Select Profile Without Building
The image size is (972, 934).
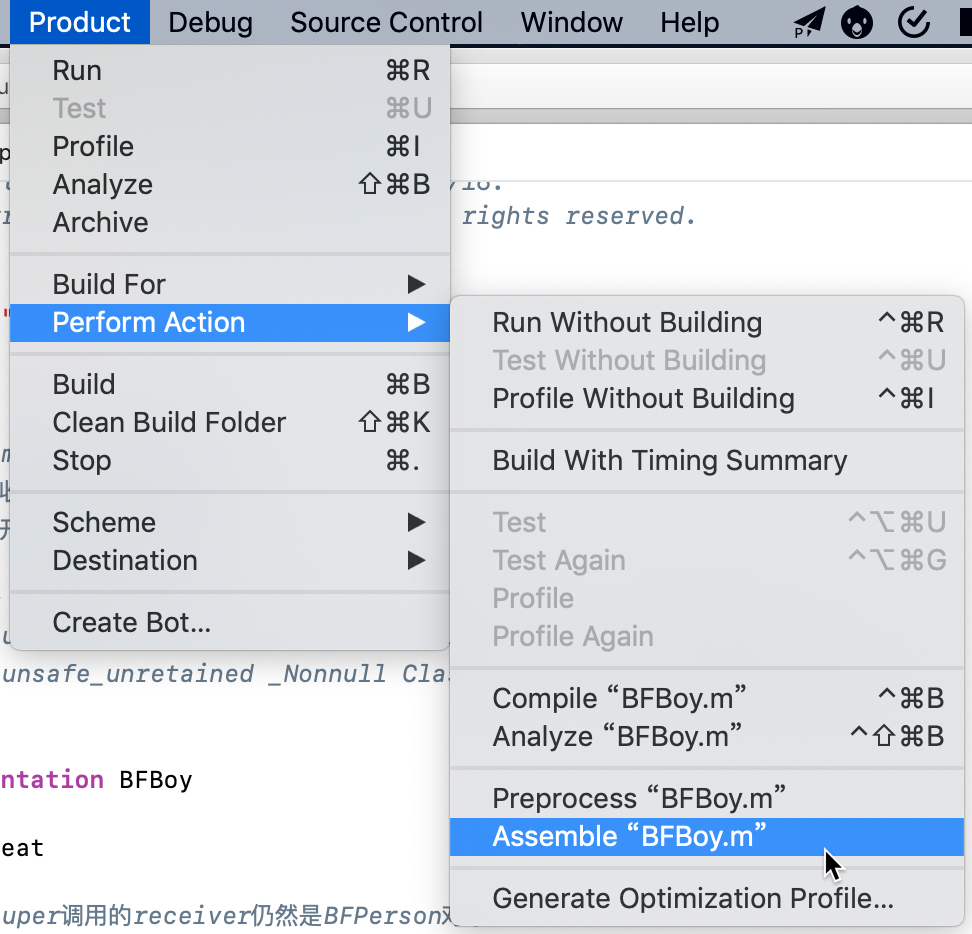click(707, 399)
